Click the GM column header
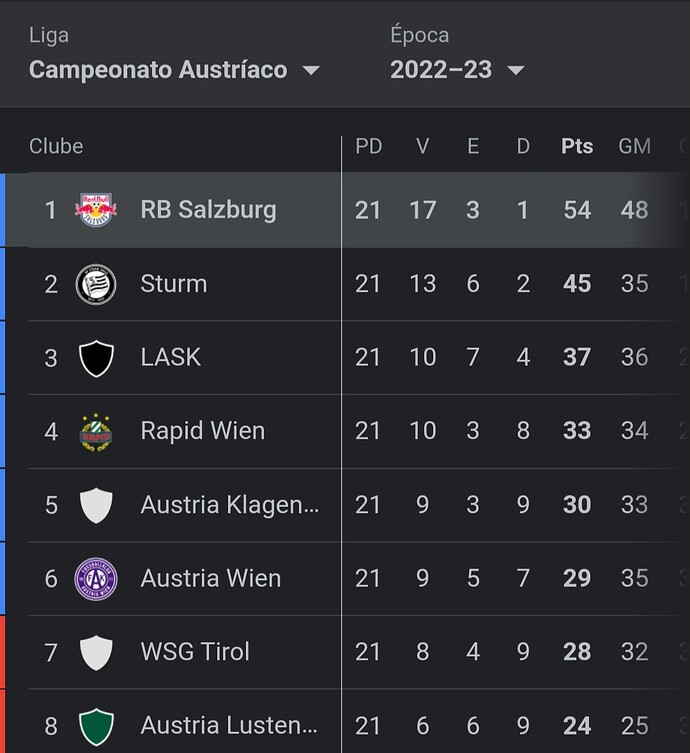This screenshot has width=690, height=753. point(634,146)
